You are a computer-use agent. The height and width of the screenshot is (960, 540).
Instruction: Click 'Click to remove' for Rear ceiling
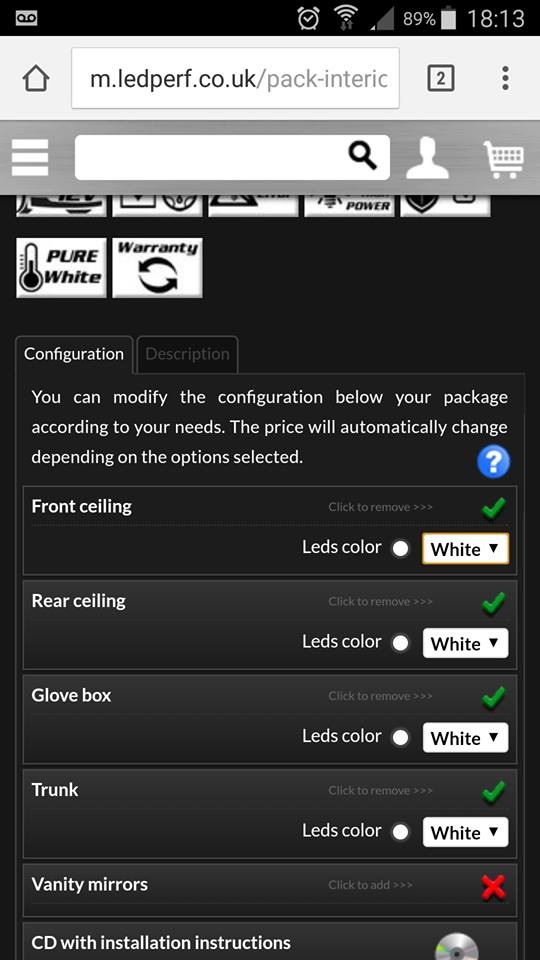point(380,602)
